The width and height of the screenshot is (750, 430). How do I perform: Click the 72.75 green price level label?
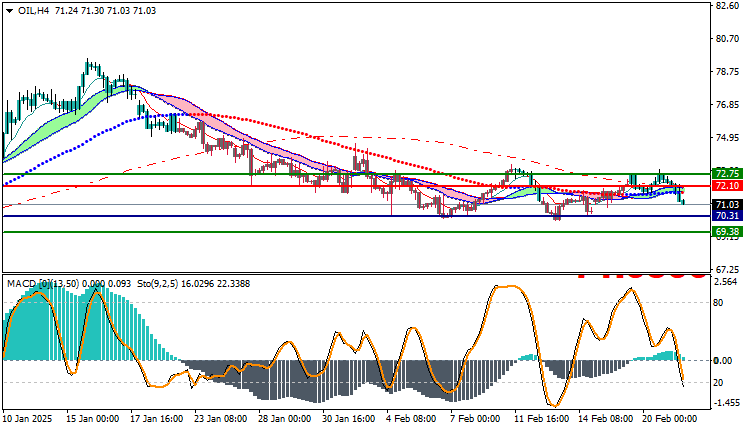(727, 174)
